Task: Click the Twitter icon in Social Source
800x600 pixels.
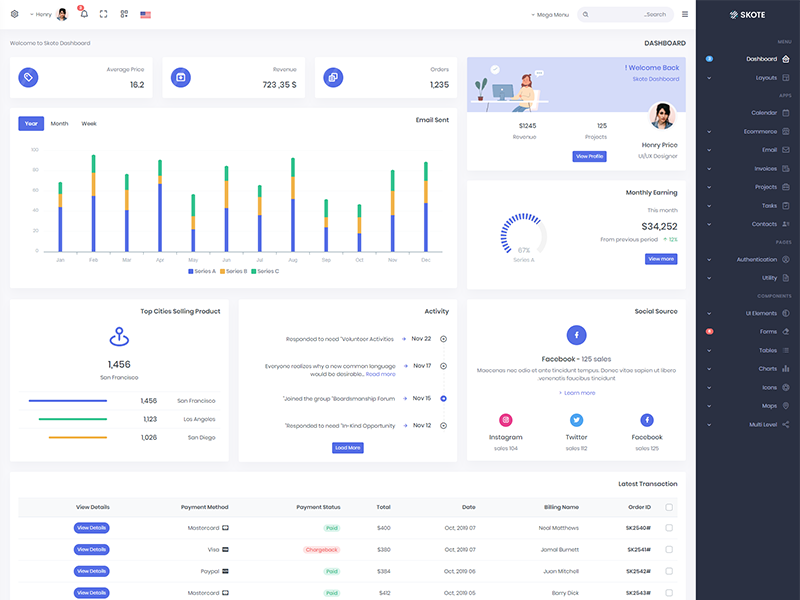Action: pos(576,420)
